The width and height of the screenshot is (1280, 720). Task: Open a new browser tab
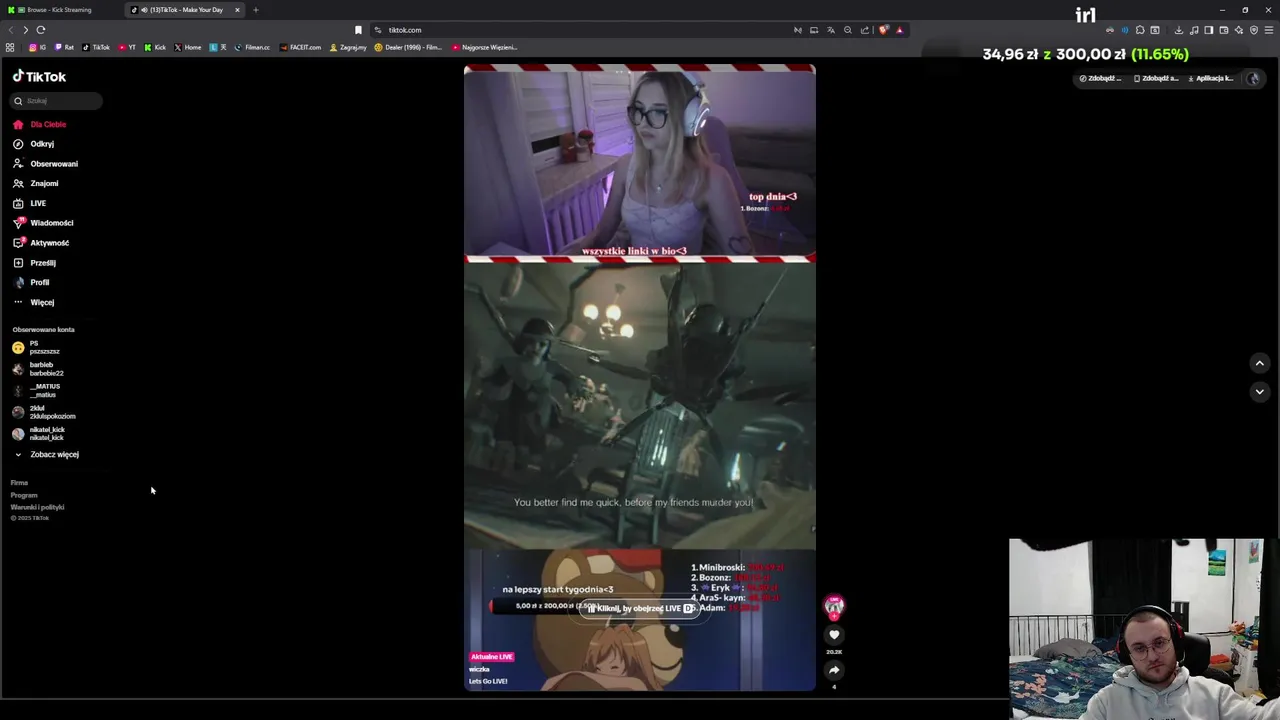pyautogui.click(x=255, y=10)
